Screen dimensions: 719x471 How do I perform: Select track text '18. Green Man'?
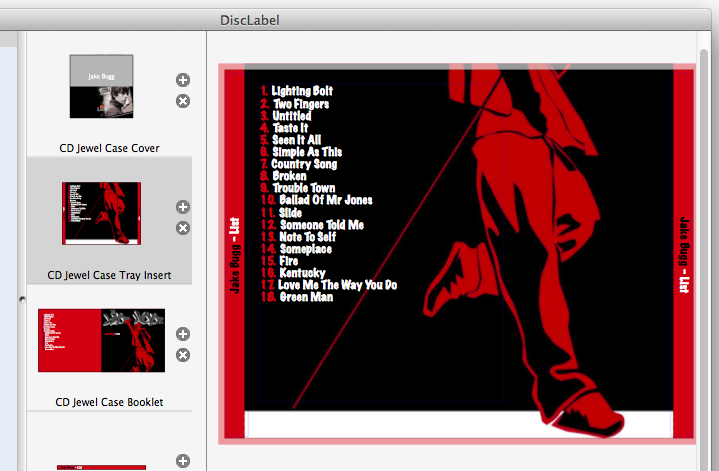tap(297, 297)
